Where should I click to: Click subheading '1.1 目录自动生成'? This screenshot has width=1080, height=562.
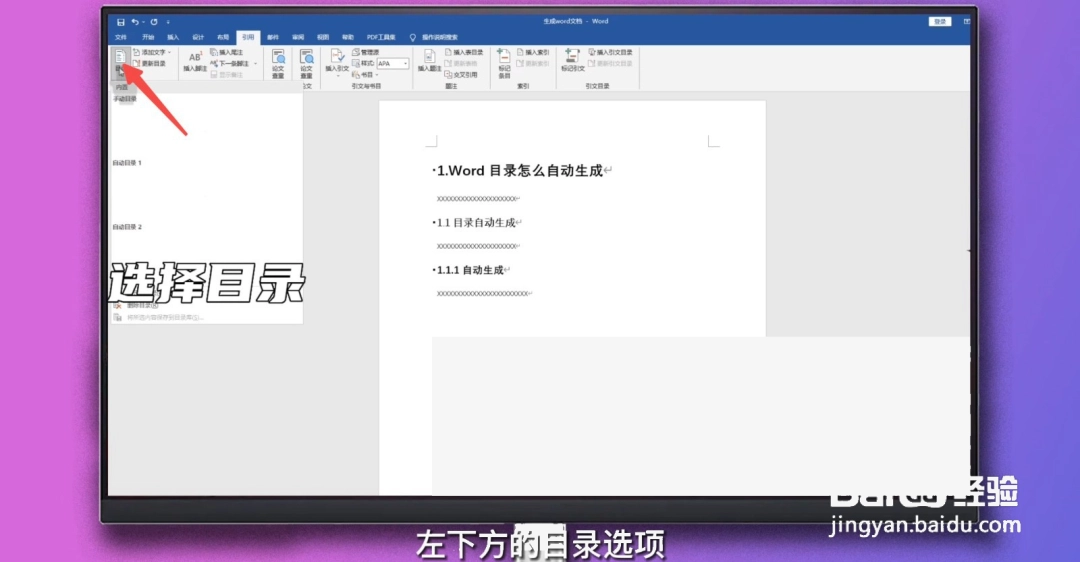click(x=476, y=222)
